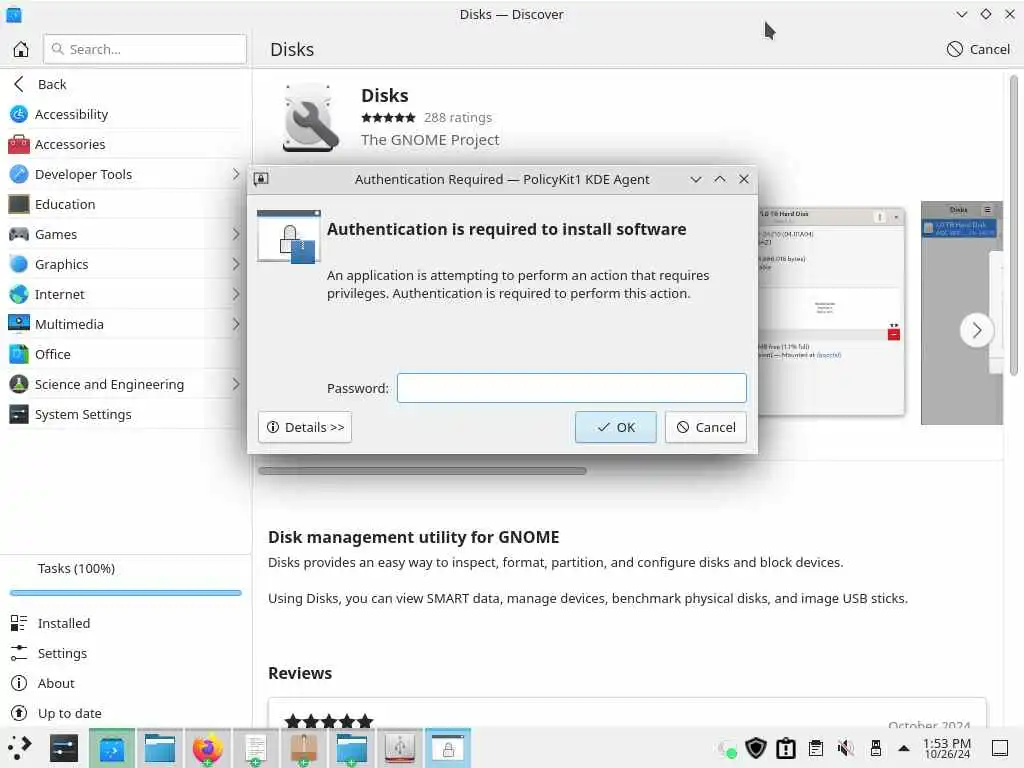
Task: Click the Home icon in Discover
Action: pos(21,49)
